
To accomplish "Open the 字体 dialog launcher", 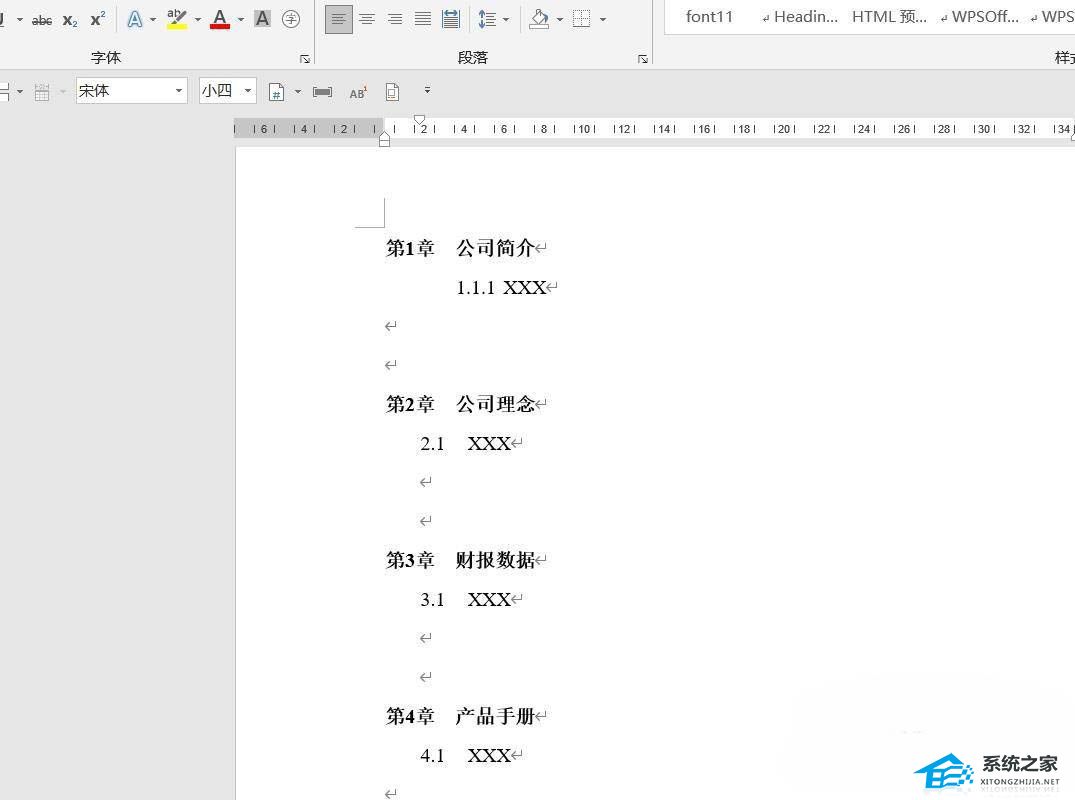I will pos(305,59).
